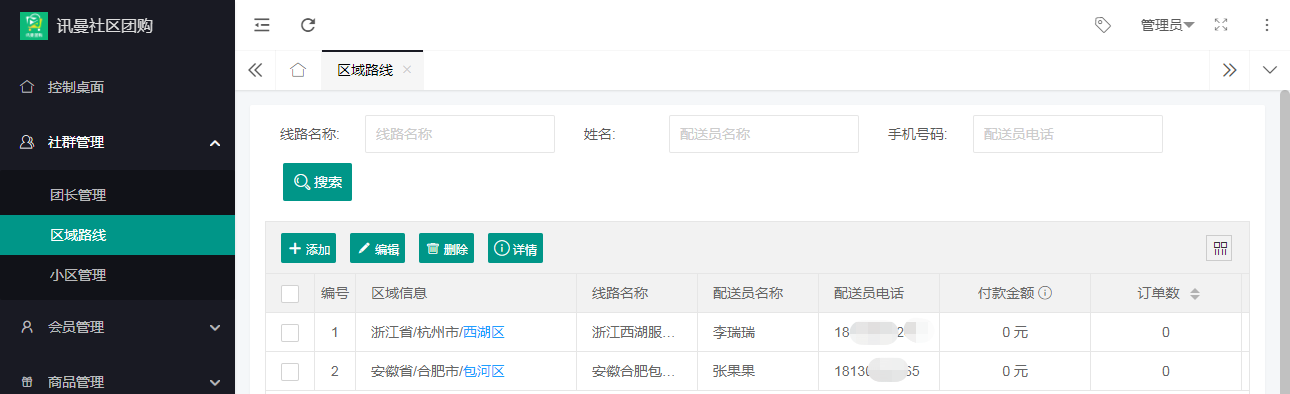Image resolution: width=1290 pixels, height=394 pixels.
Task: Sort by 订单数 column arrows
Action: [1194, 294]
